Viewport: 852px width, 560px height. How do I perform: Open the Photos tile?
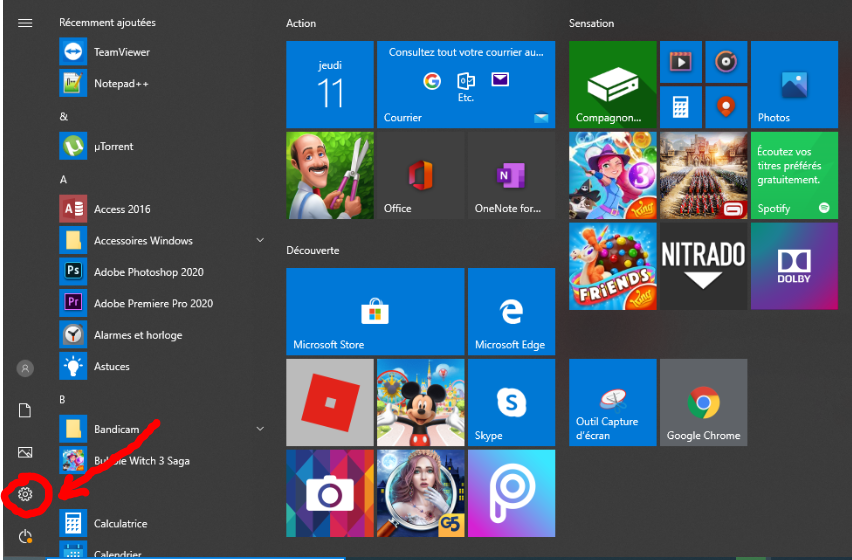tap(794, 85)
